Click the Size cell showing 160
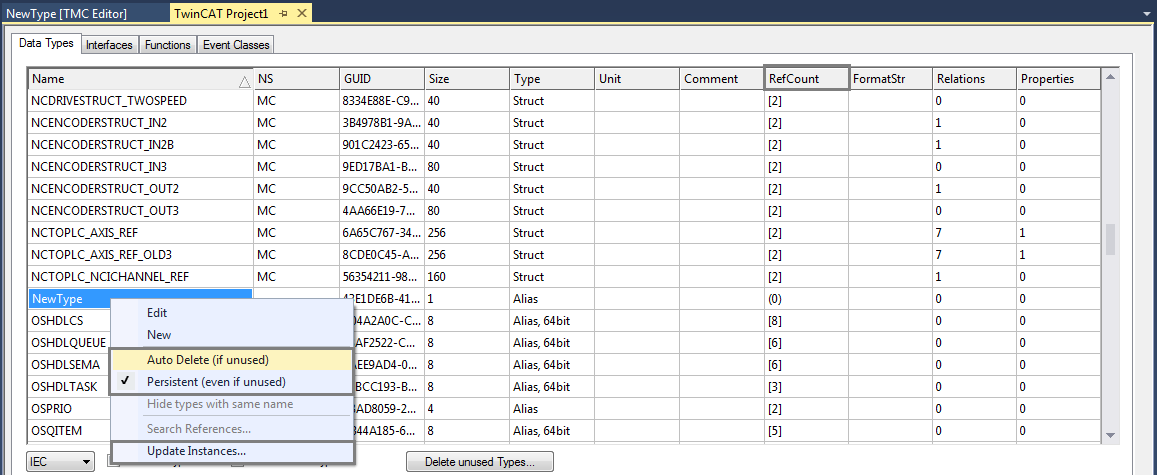 (467, 277)
